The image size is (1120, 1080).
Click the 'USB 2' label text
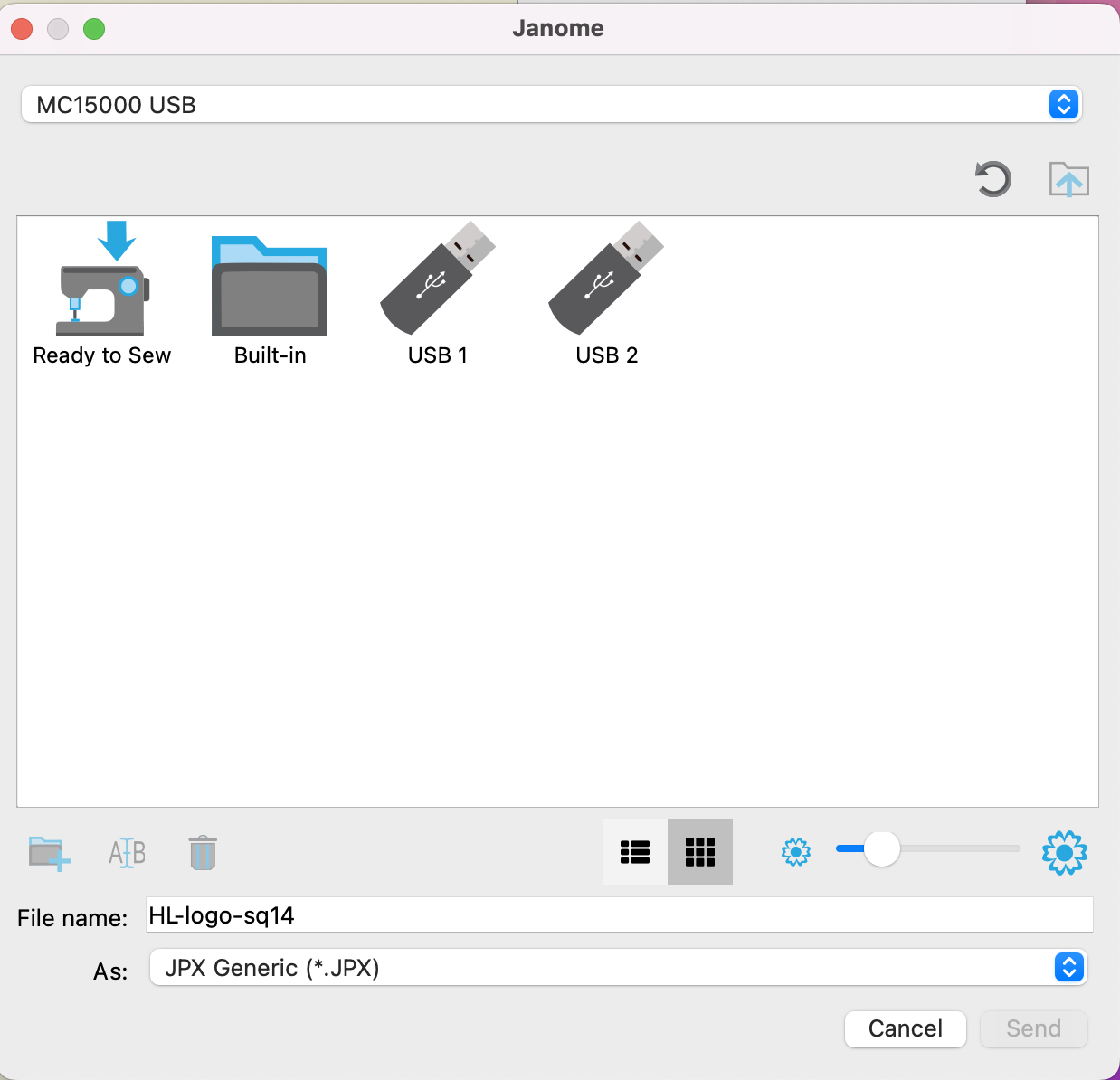click(607, 355)
